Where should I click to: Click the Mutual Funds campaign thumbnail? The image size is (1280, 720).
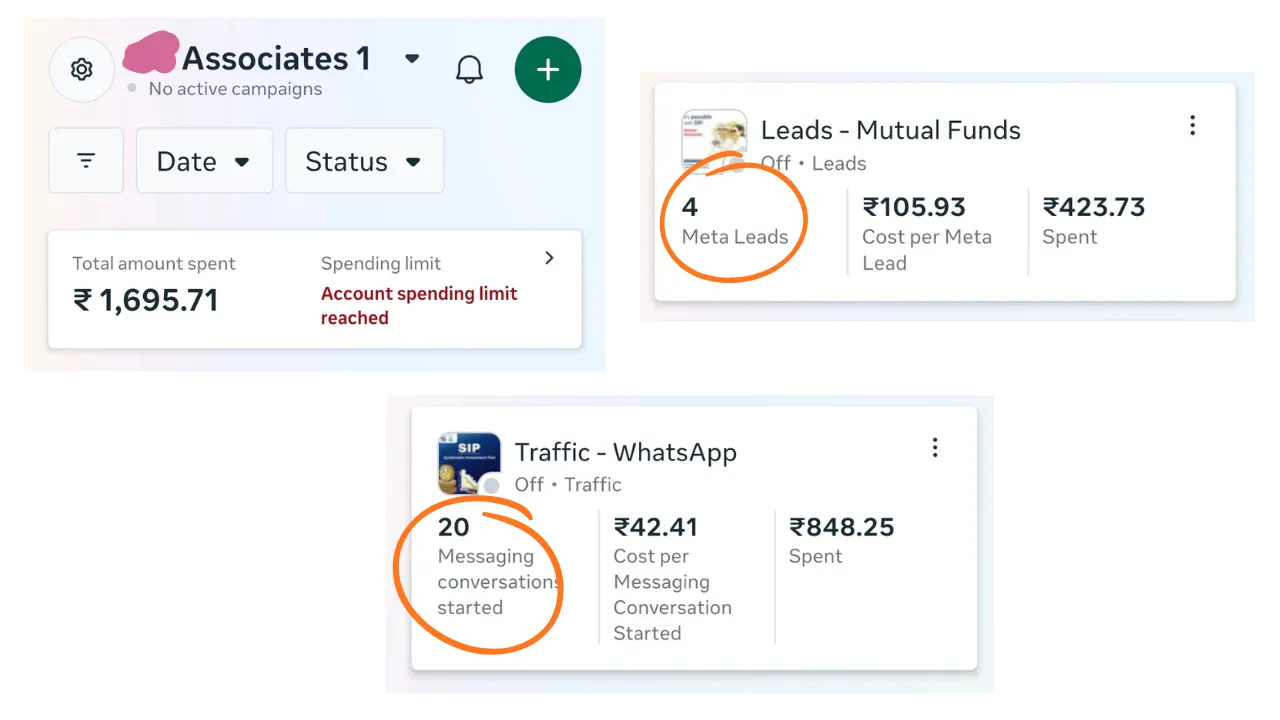[x=713, y=140]
